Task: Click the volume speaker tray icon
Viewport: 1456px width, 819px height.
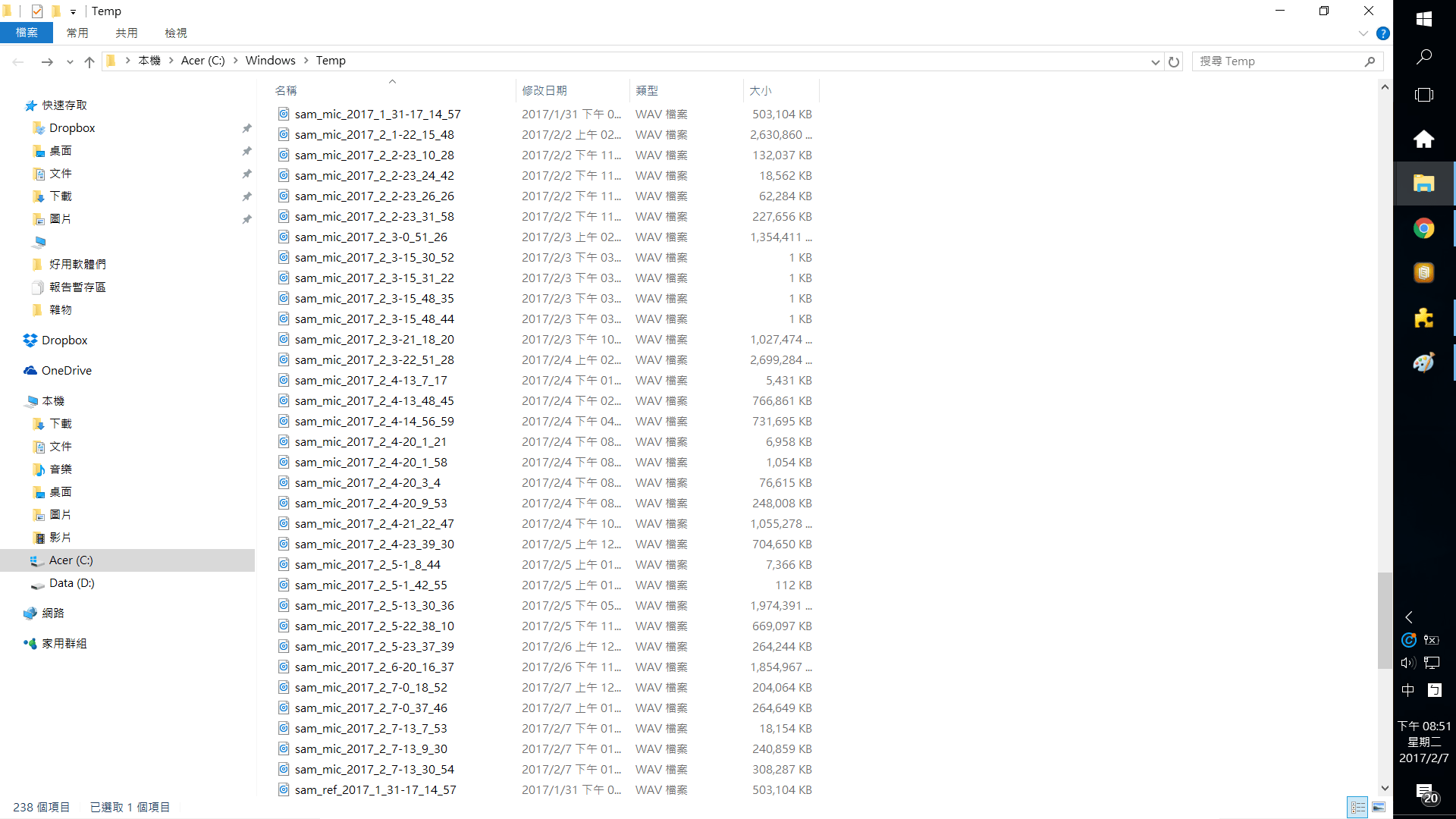Action: [x=1408, y=663]
